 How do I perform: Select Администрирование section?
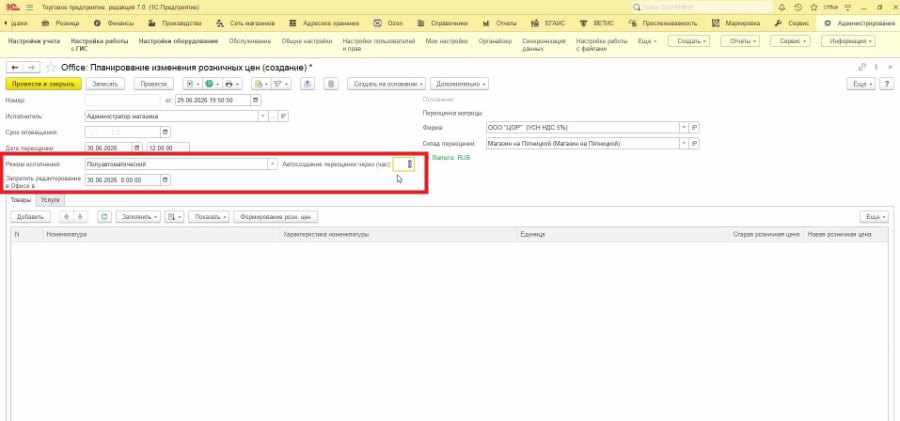[859, 24]
